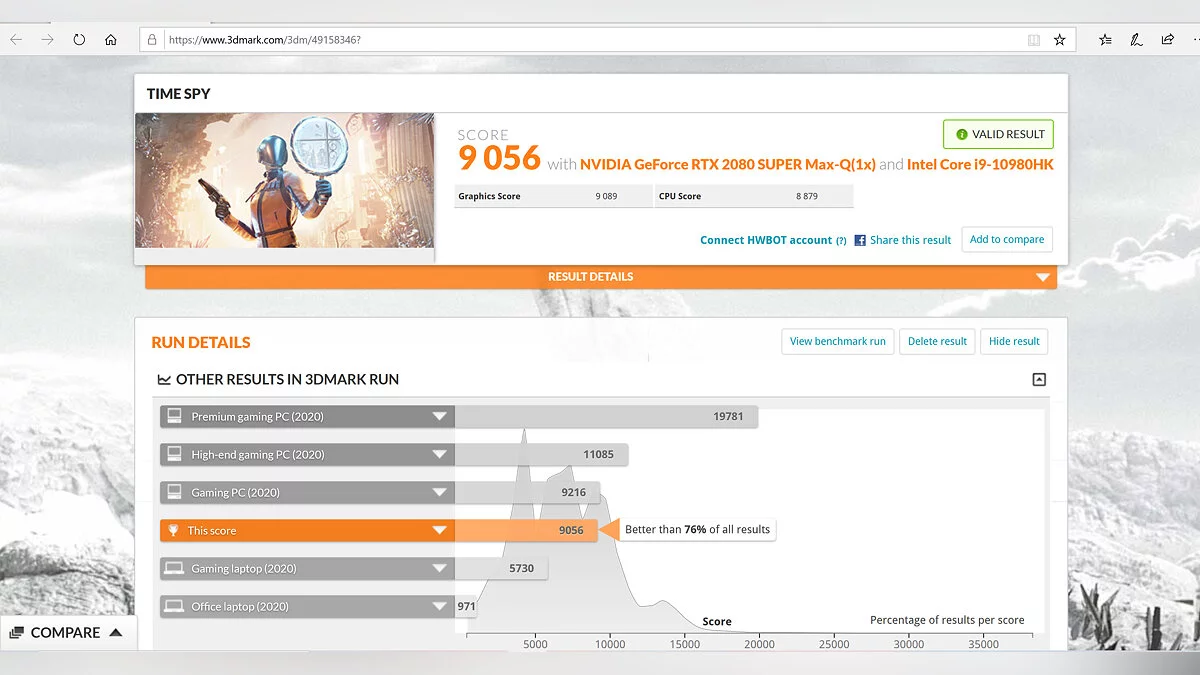
Task: Open reading view icon in the address bar
Action: pyautogui.click(x=1034, y=40)
